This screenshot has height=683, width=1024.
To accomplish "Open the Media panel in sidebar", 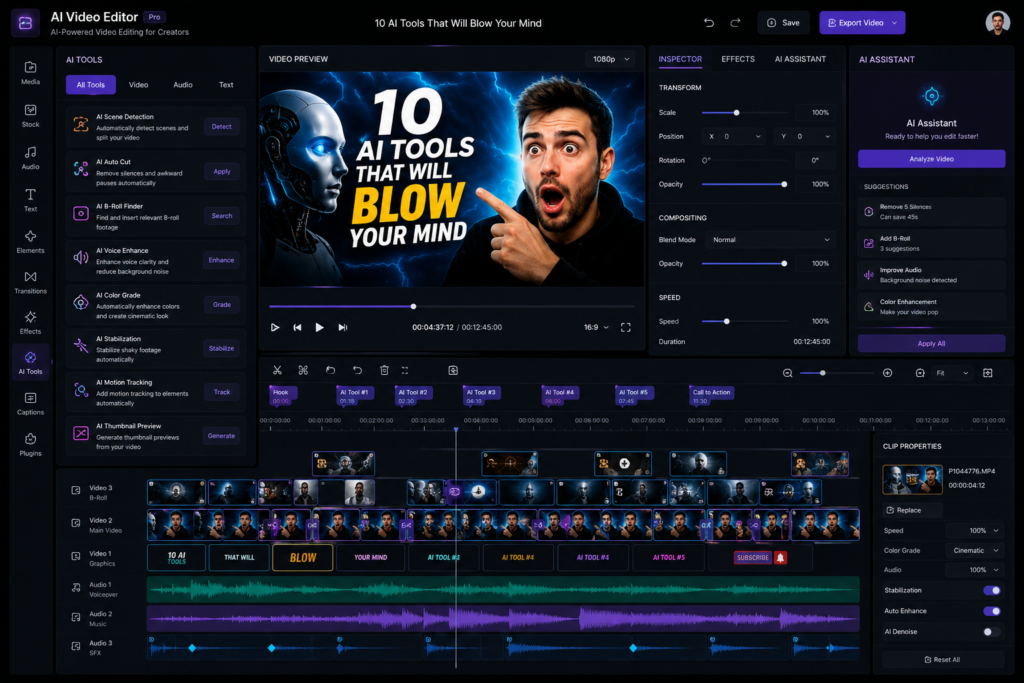I will pos(30,72).
